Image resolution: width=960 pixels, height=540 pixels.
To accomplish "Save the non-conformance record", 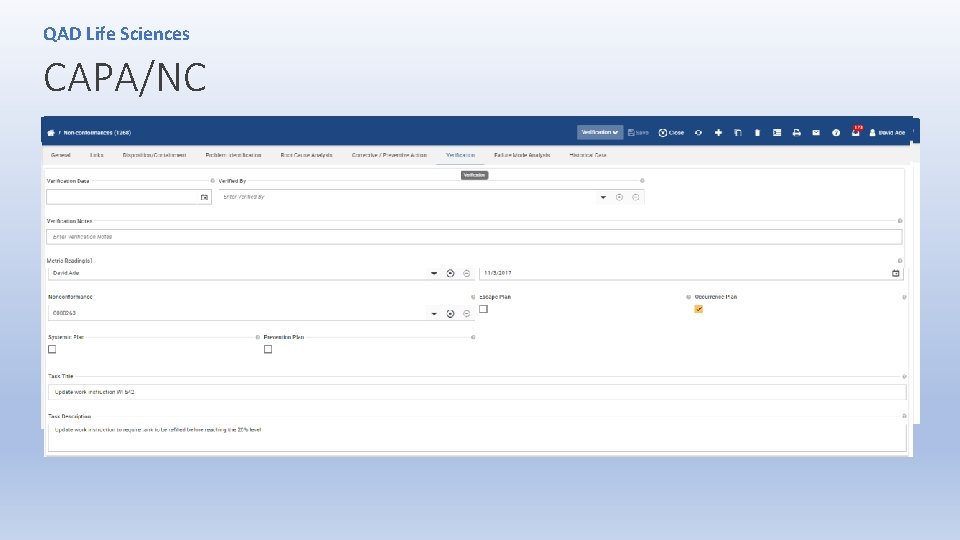I will [x=638, y=133].
